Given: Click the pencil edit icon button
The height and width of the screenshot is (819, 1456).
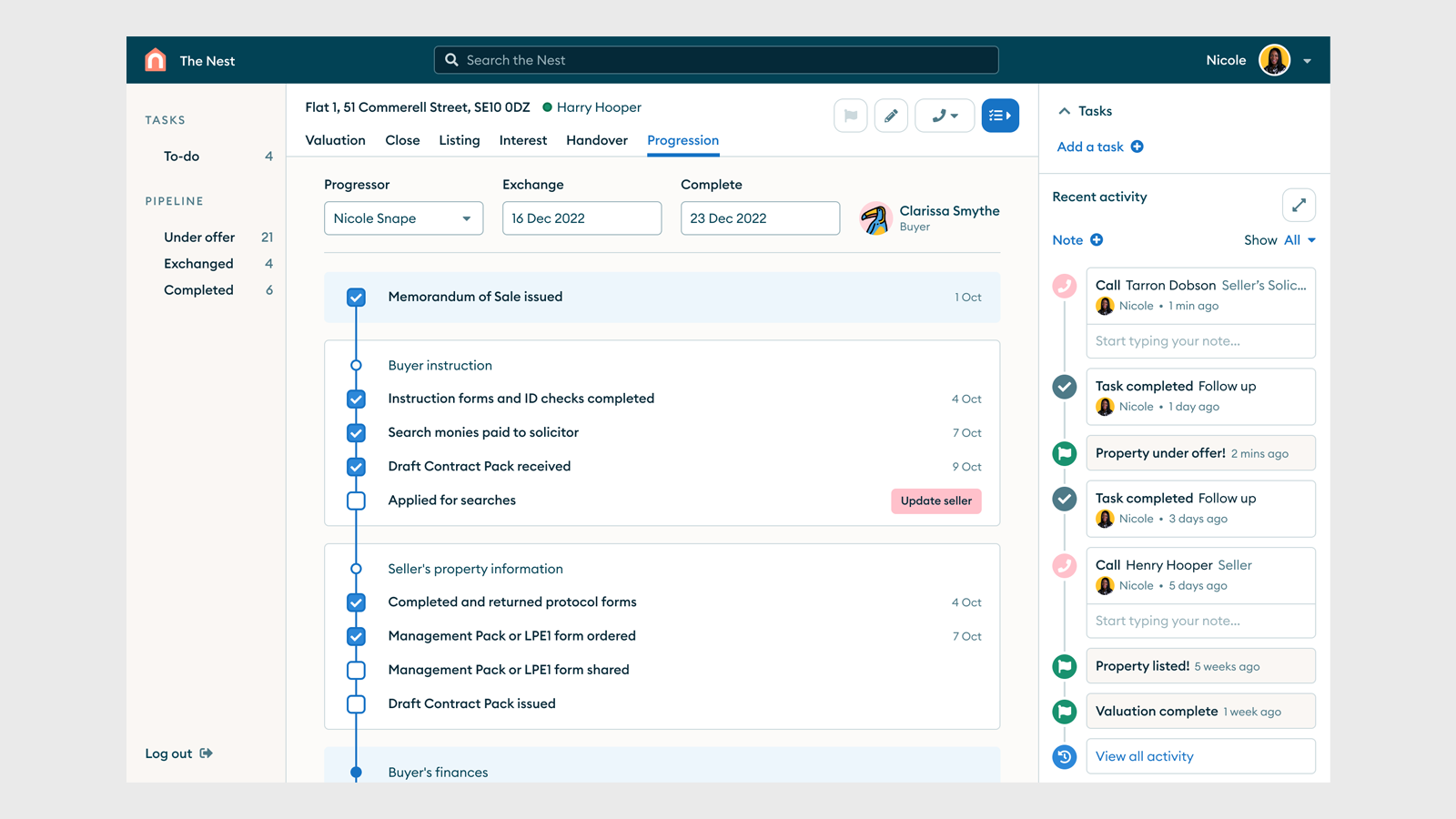Looking at the screenshot, I should click(891, 116).
